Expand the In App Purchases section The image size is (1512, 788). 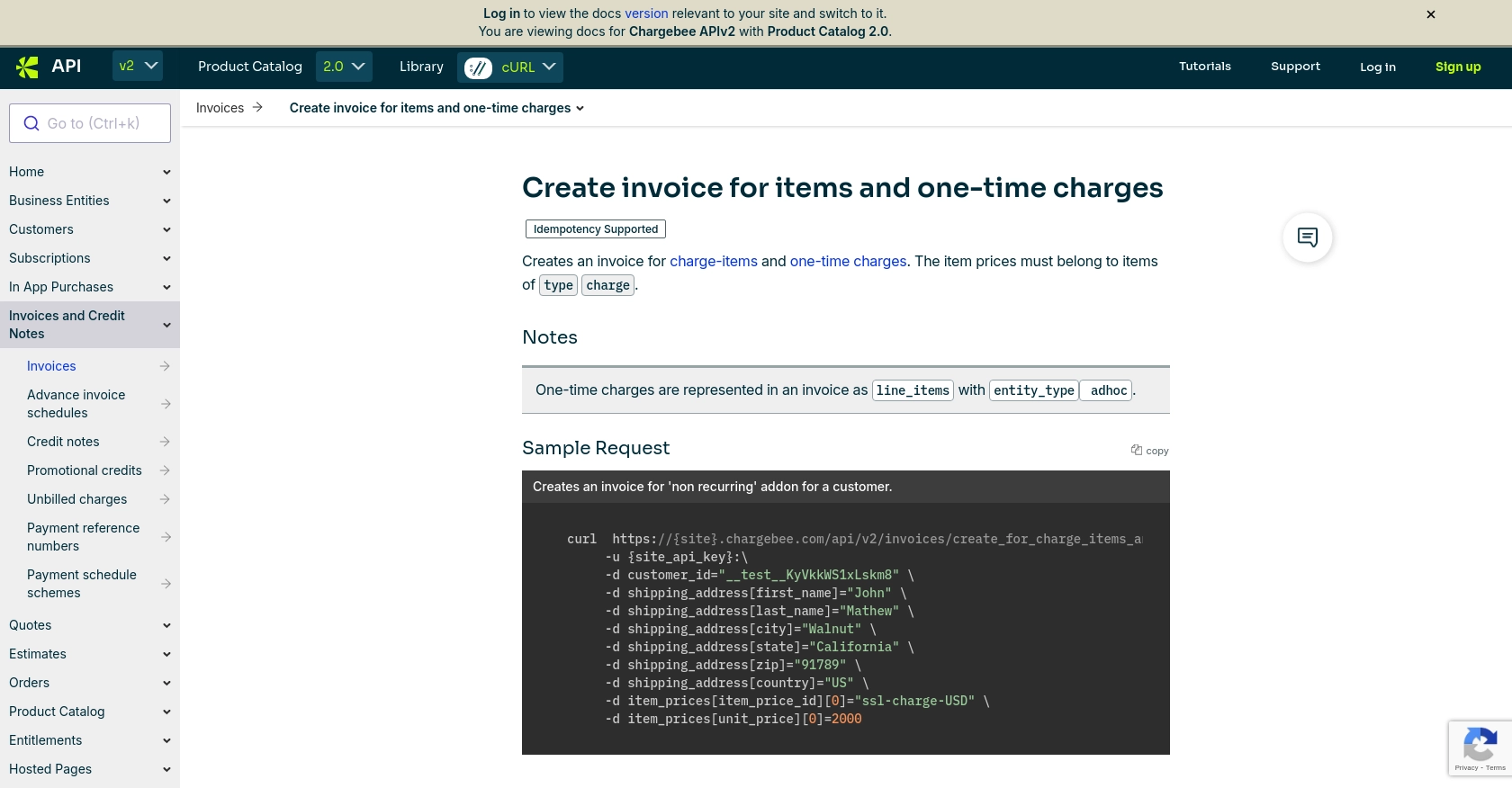pyautogui.click(x=166, y=287)
